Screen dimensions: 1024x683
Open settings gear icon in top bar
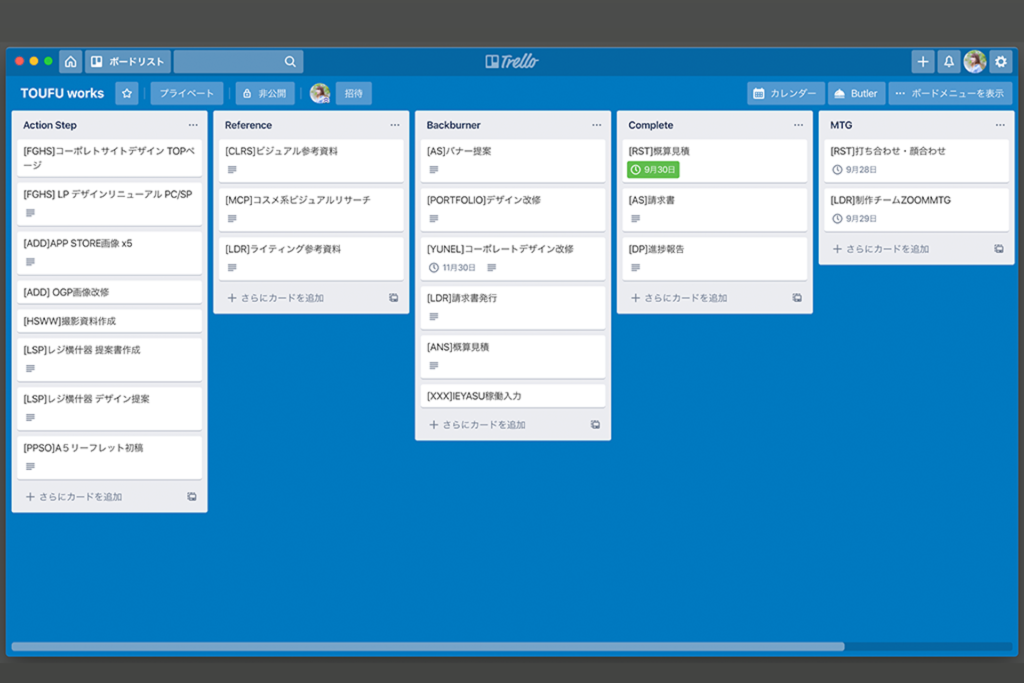coord(1000,61)
